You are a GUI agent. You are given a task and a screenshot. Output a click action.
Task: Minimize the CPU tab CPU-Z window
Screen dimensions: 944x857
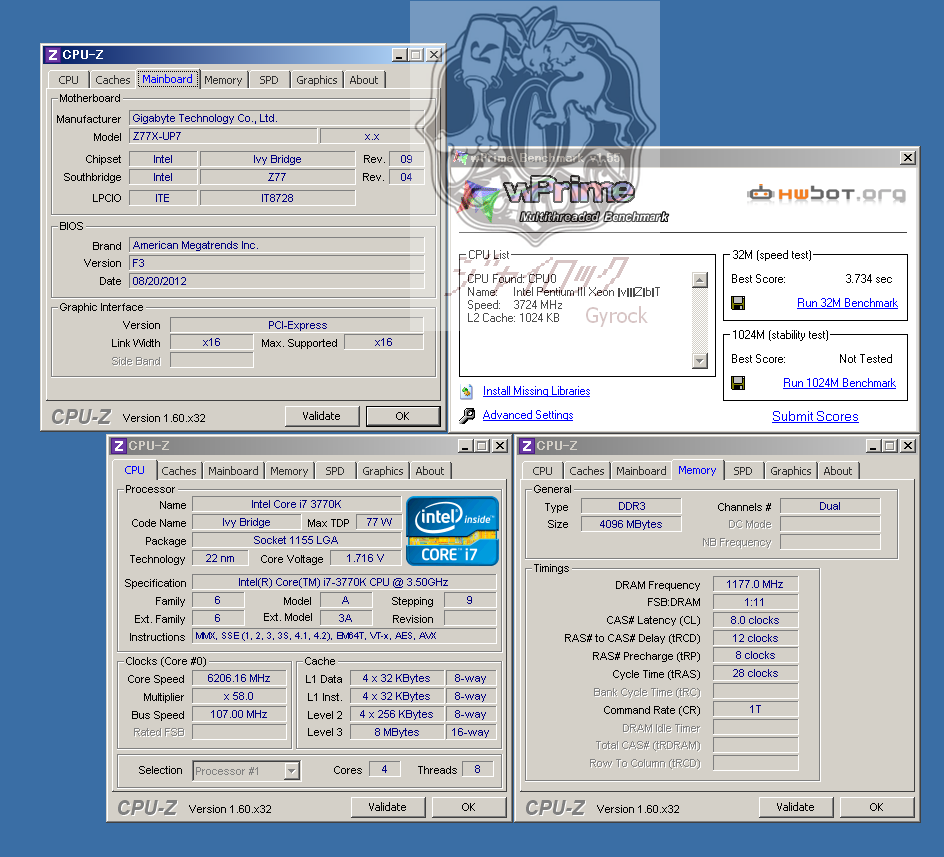pyautogui.click(x=465, y=446)
